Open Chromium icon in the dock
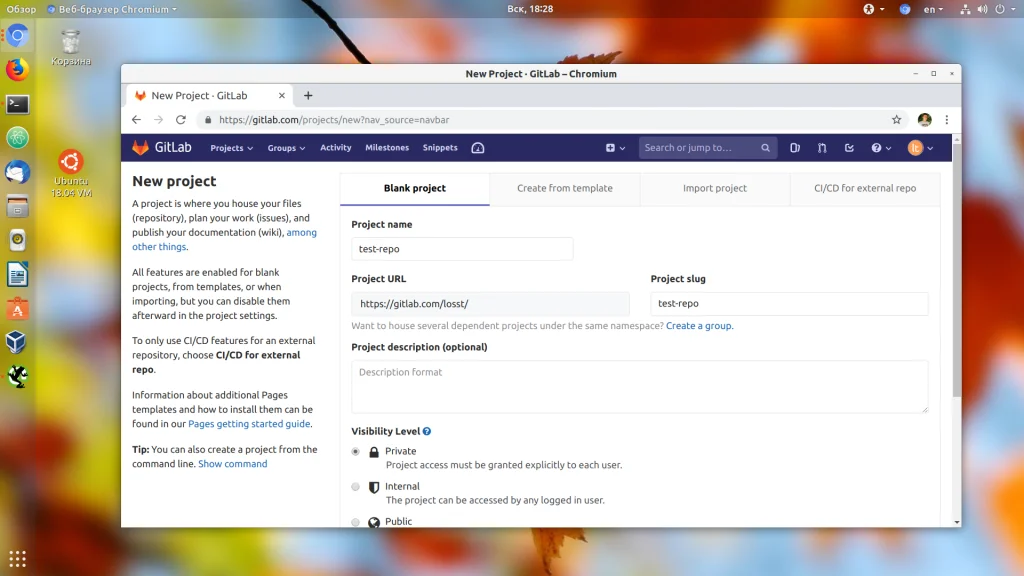Viewport: 1024px width, 576px height. [x=18, y=35]
